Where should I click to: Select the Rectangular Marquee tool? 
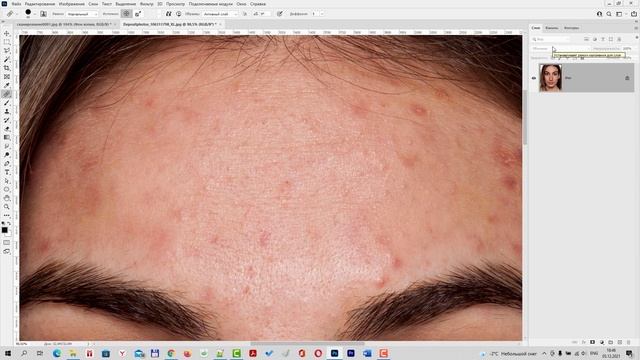7,42
